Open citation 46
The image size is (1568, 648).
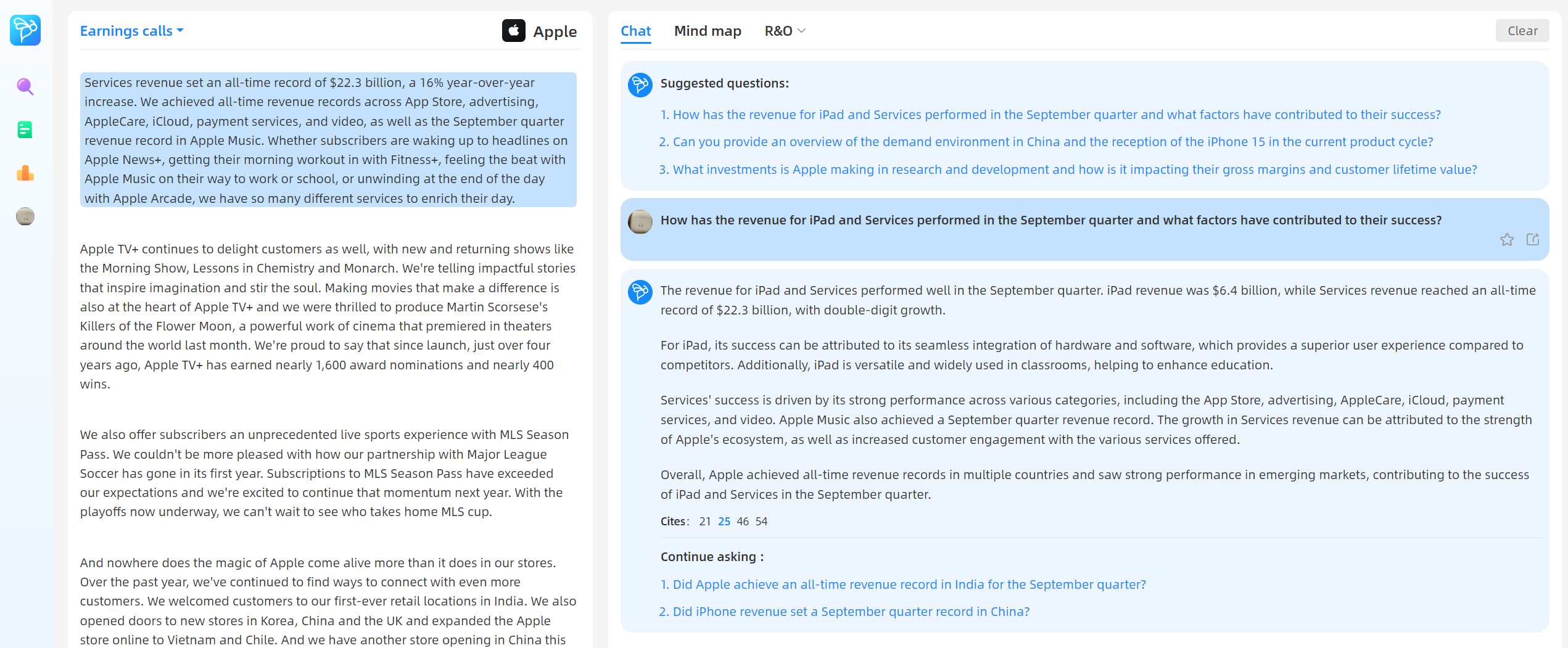coord(743,522)
